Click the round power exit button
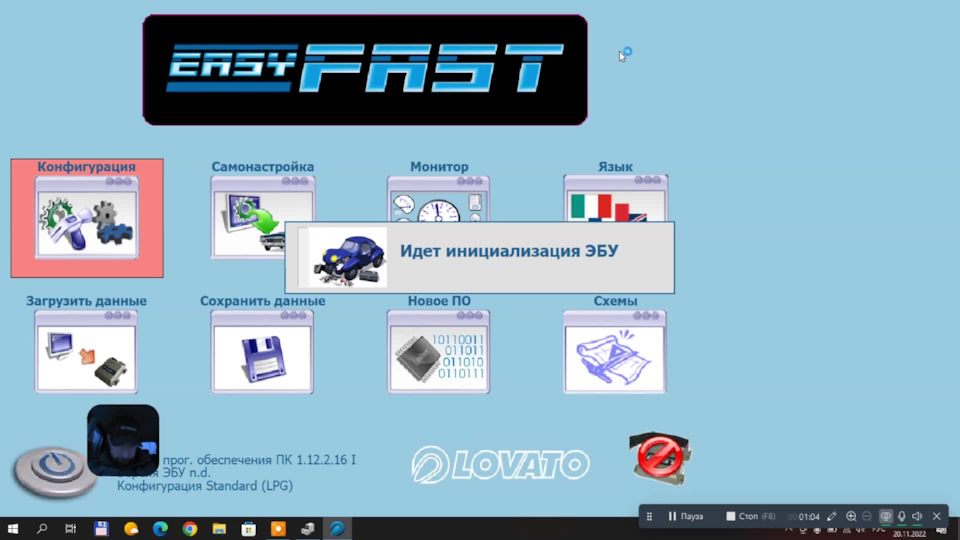Screen dimensions: 960x540 (x=54, y=471)
